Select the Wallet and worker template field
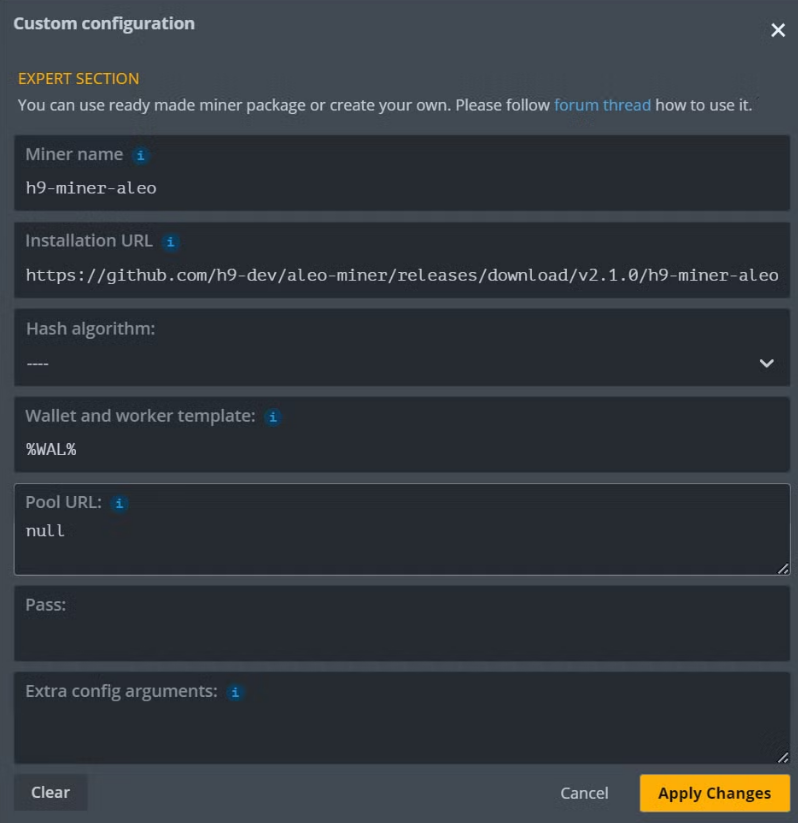Image resolution: width=798 pixels, height=823 pixels. (401, 449)
